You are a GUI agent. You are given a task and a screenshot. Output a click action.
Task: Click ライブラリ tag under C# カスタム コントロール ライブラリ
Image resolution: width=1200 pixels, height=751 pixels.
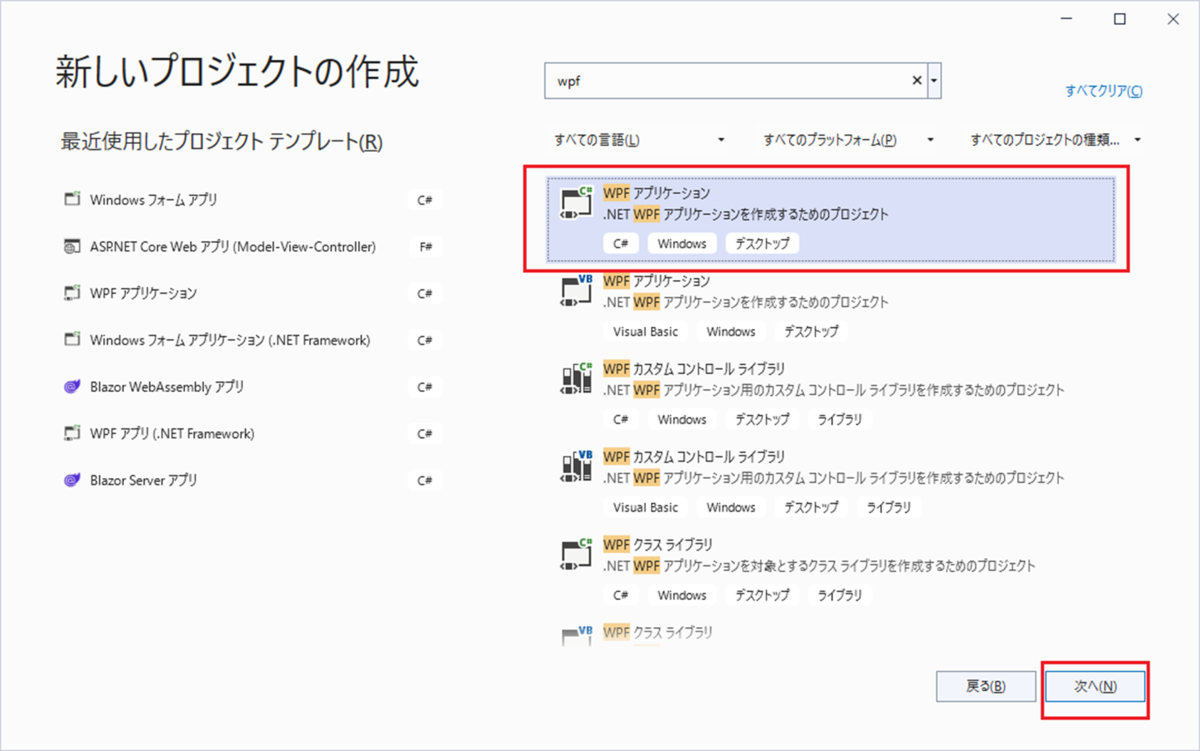839,419
